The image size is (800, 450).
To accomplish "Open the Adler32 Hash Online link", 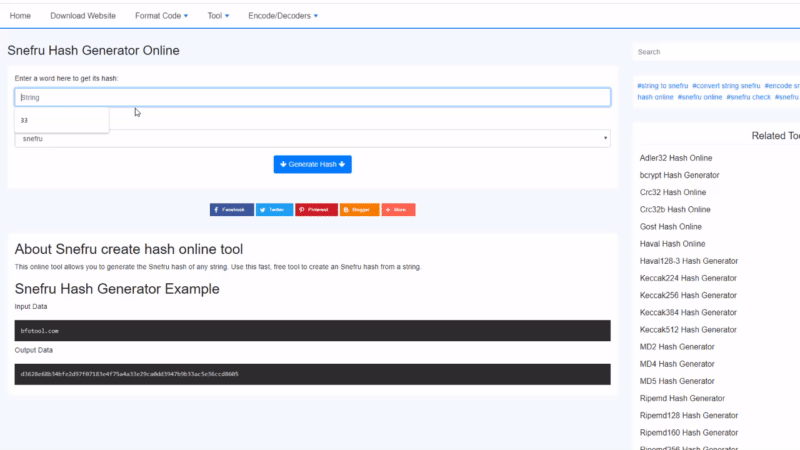I will point(675,158).
